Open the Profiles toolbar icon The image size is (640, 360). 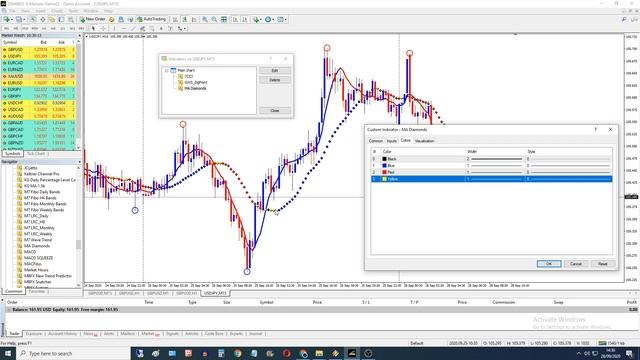tap(19, 19)
